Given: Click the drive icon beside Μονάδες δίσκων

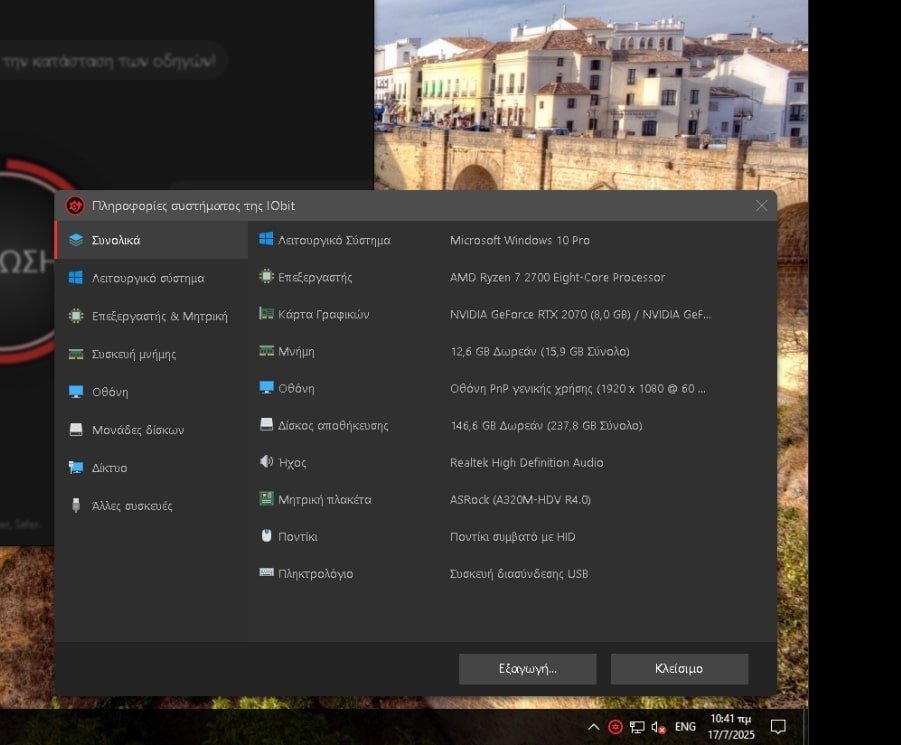Looking at the screenshot, I should click(76, 430).
